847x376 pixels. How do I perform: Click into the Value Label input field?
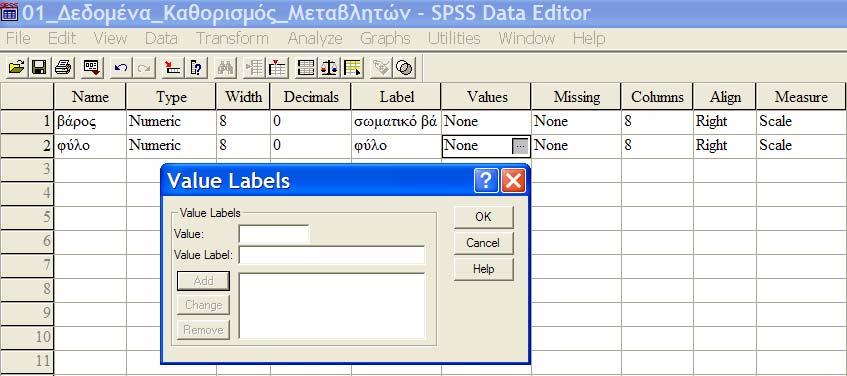(332, 255)
